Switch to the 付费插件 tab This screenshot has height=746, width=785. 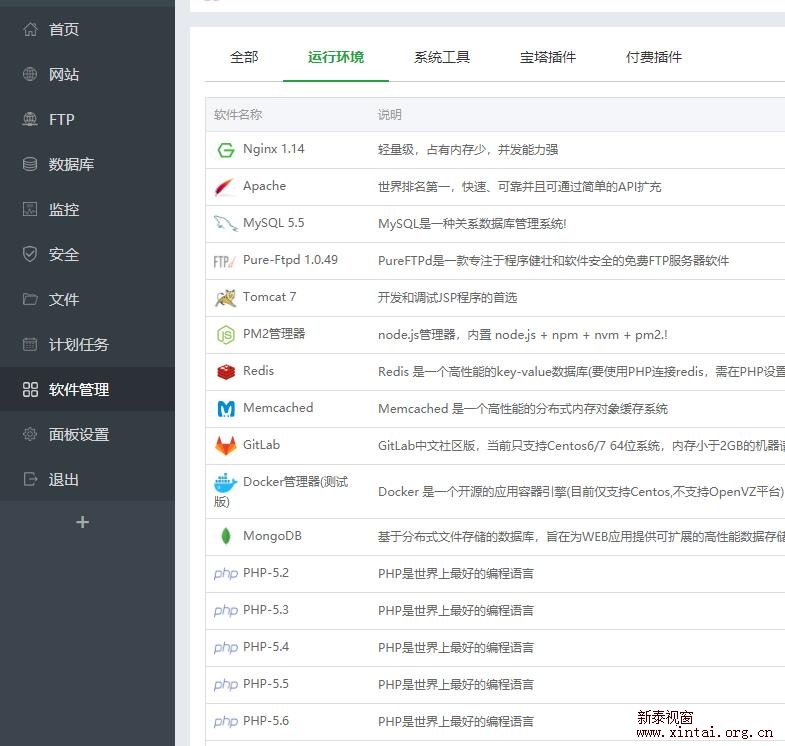click(654, 57)
